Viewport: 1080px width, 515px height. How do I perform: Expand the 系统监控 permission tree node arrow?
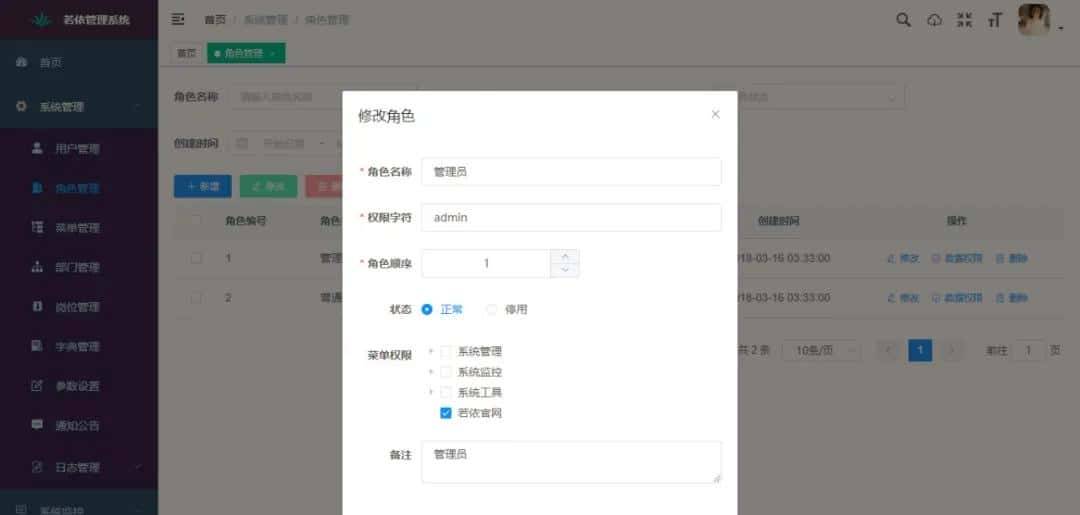[x=430, y=372]
